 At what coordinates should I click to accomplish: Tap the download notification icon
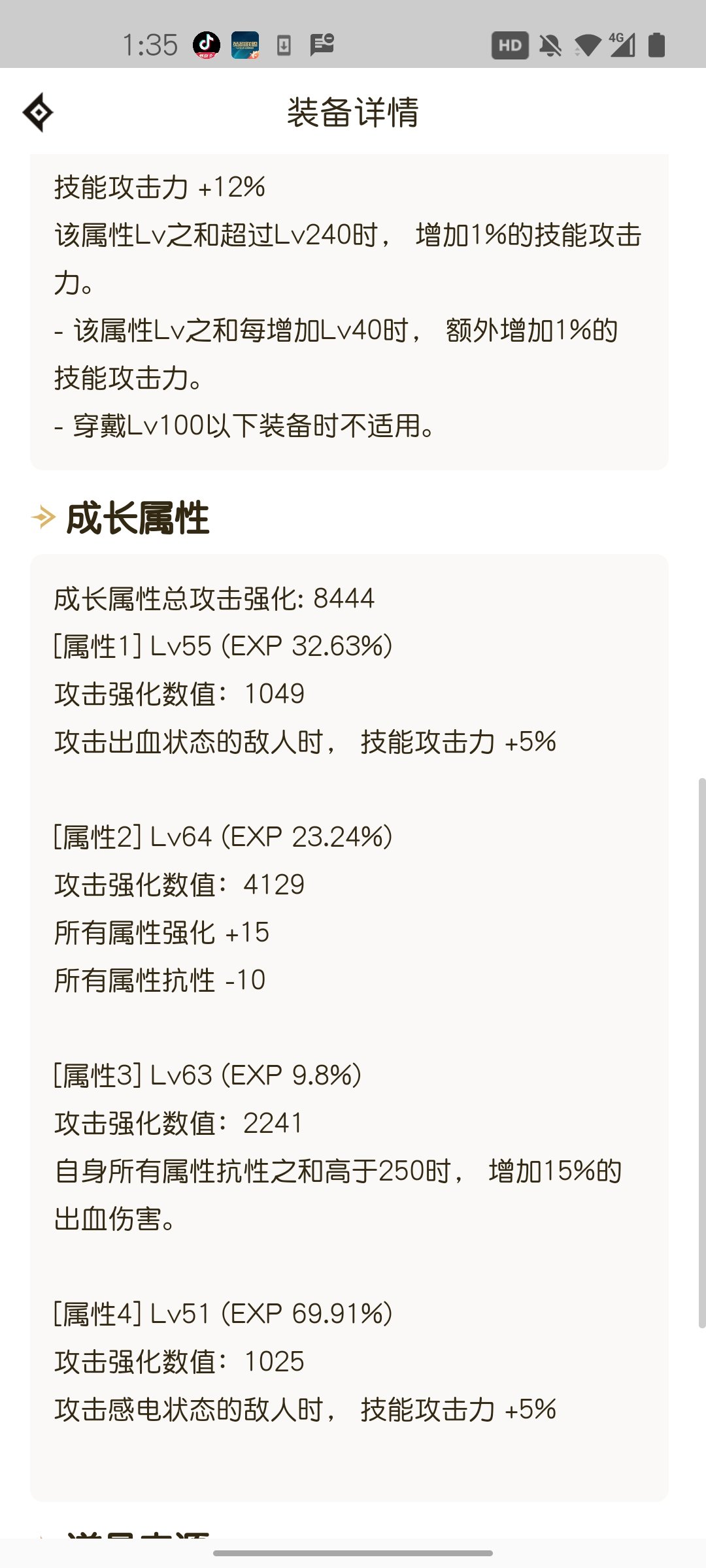(284, 45)
